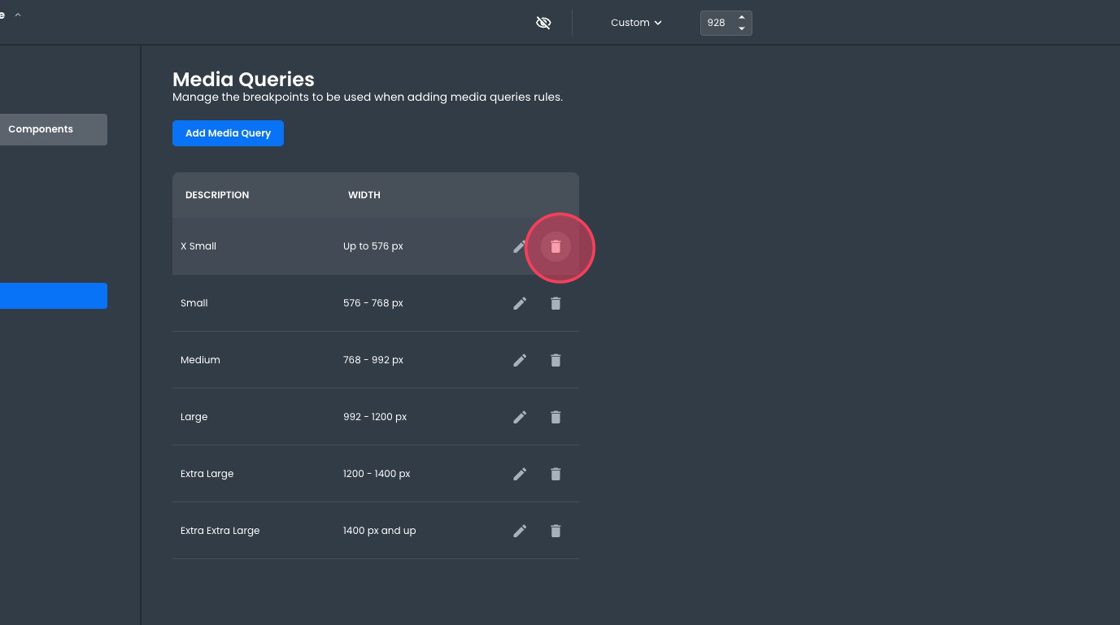Delete the X Small media query
Screen dimensions: 1120x625
point(556,246)
